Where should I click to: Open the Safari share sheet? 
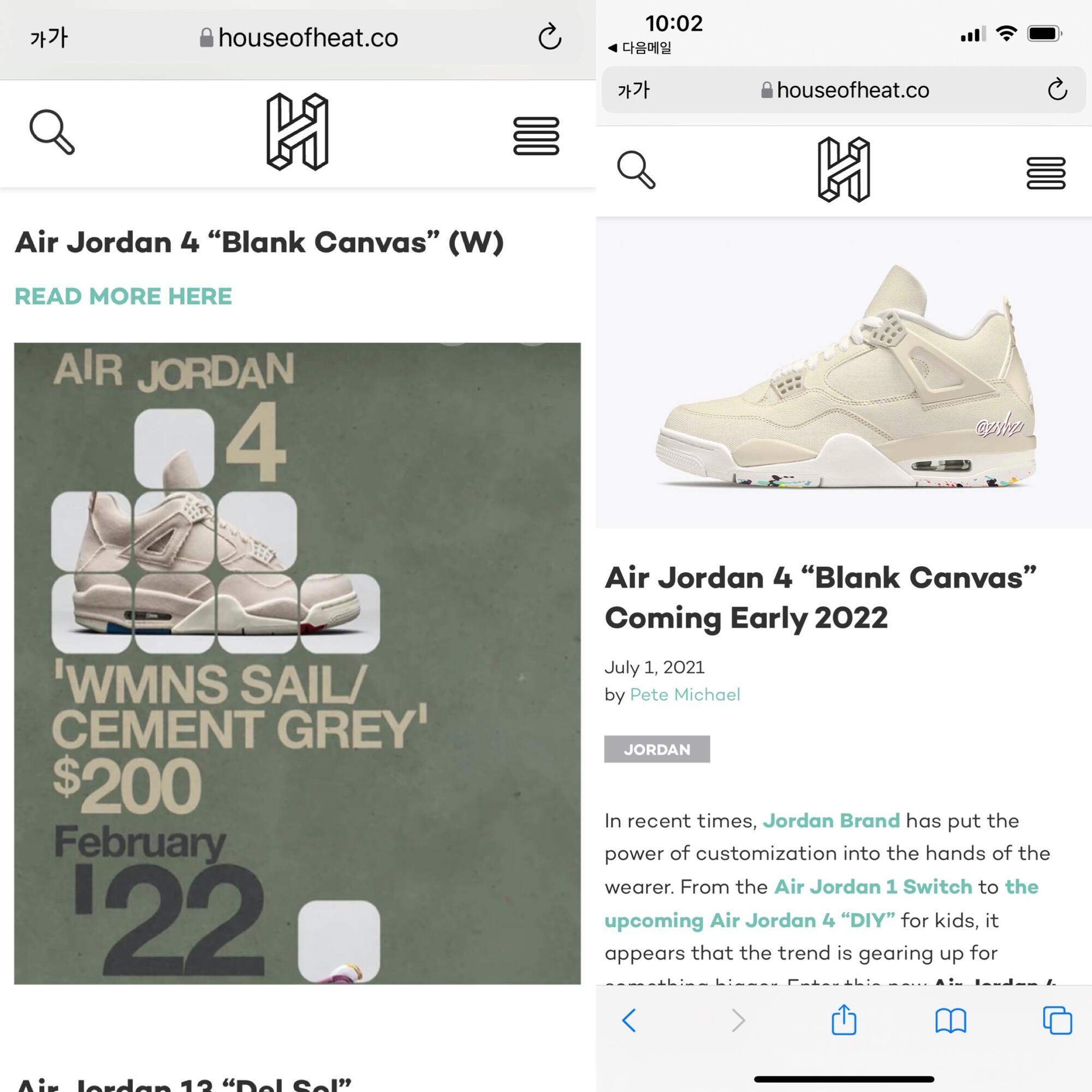pyautogui.click(x=844, y=1019)
